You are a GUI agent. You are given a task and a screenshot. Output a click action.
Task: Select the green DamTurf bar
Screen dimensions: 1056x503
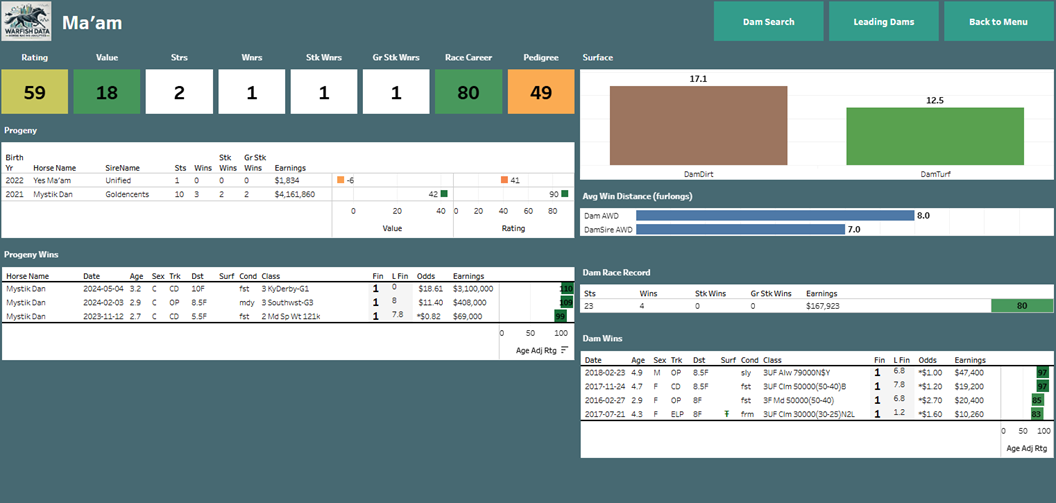(x=934, y=136)
